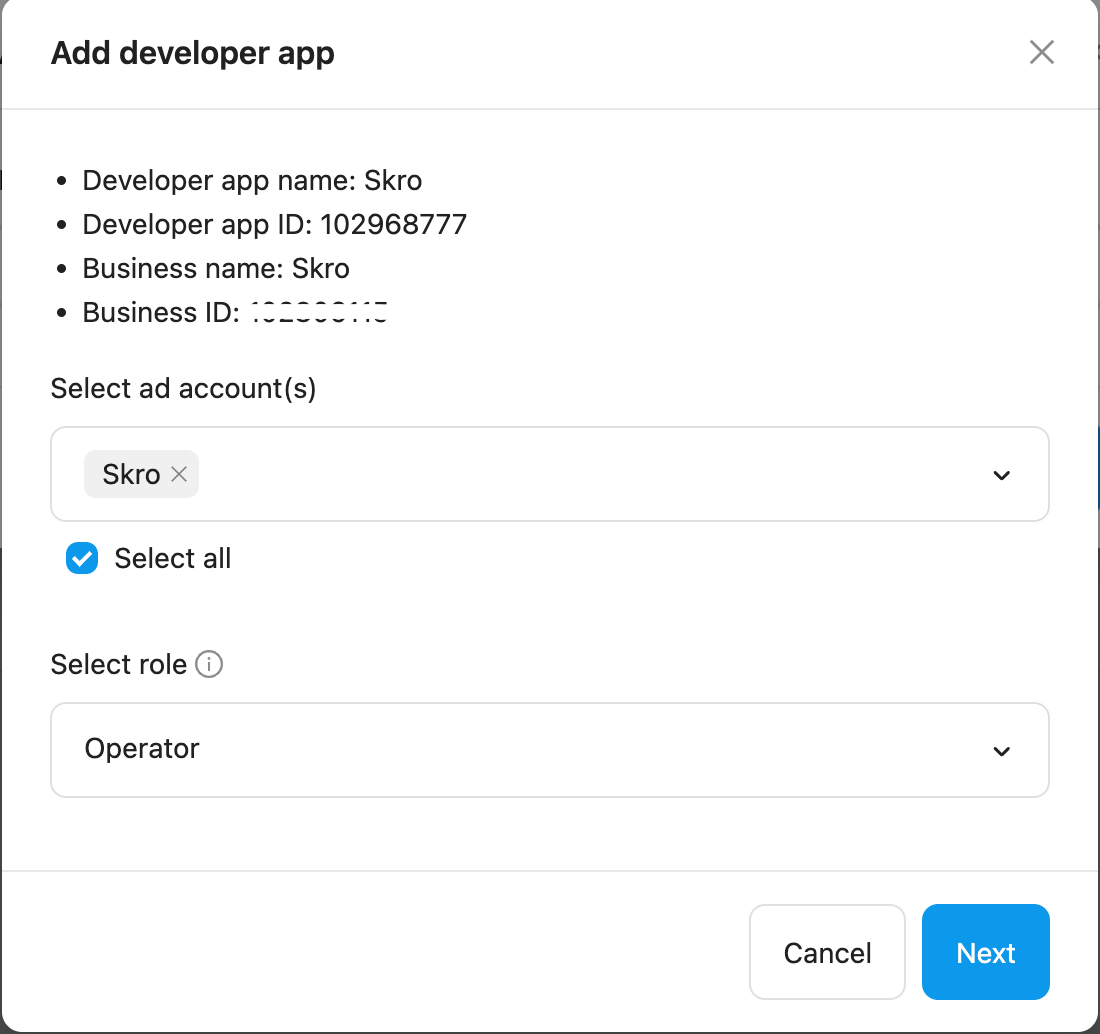Open the Operator role dropdown
The height and width of the screenshot is (1034, 1100).
[550, 750]
